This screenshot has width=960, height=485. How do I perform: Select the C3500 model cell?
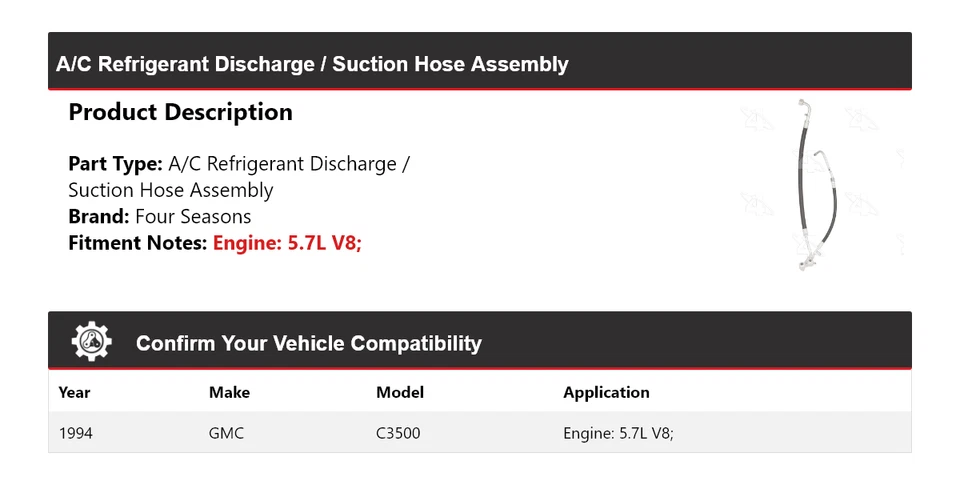pyautogui.click(x=400, y=433)
